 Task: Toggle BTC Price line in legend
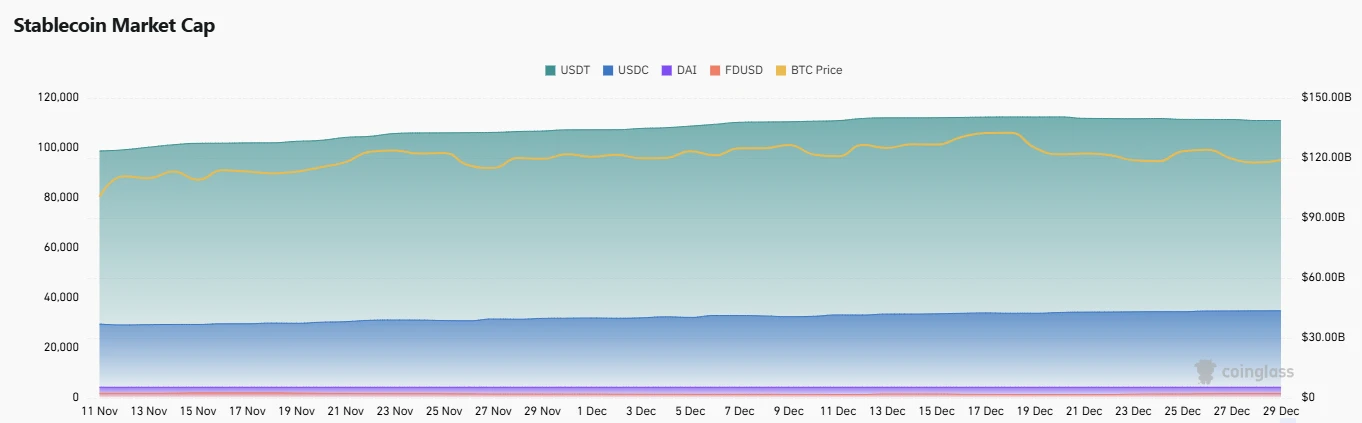tap(816, 70)
